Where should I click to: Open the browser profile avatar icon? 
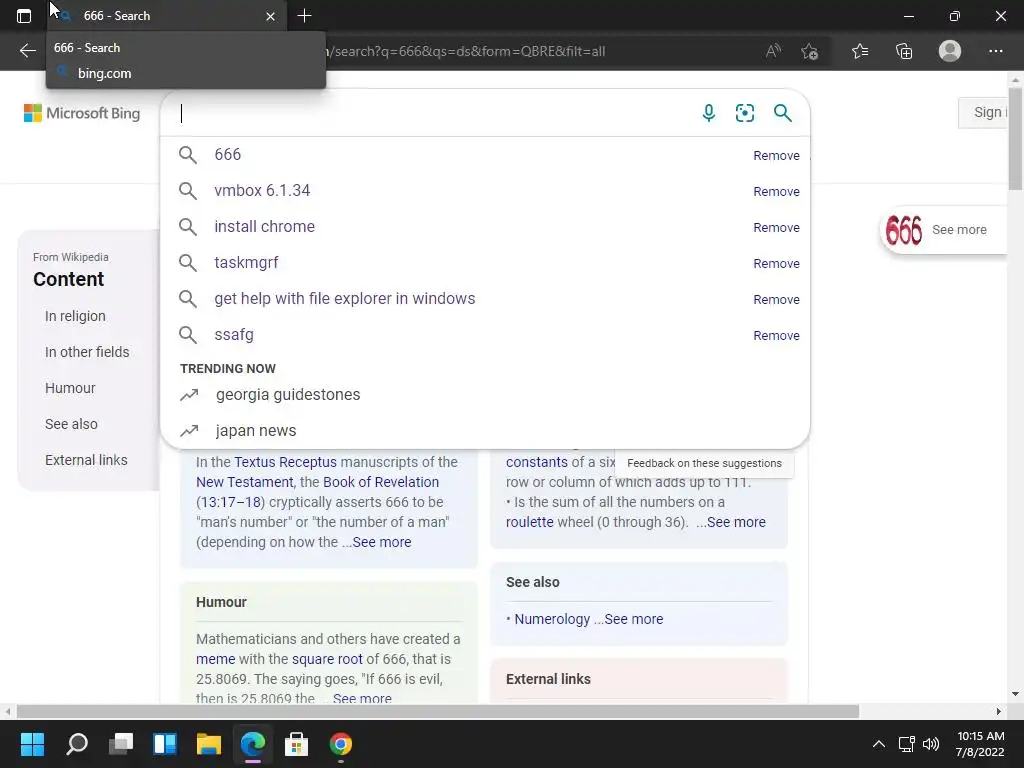click(x=950, y=51)
